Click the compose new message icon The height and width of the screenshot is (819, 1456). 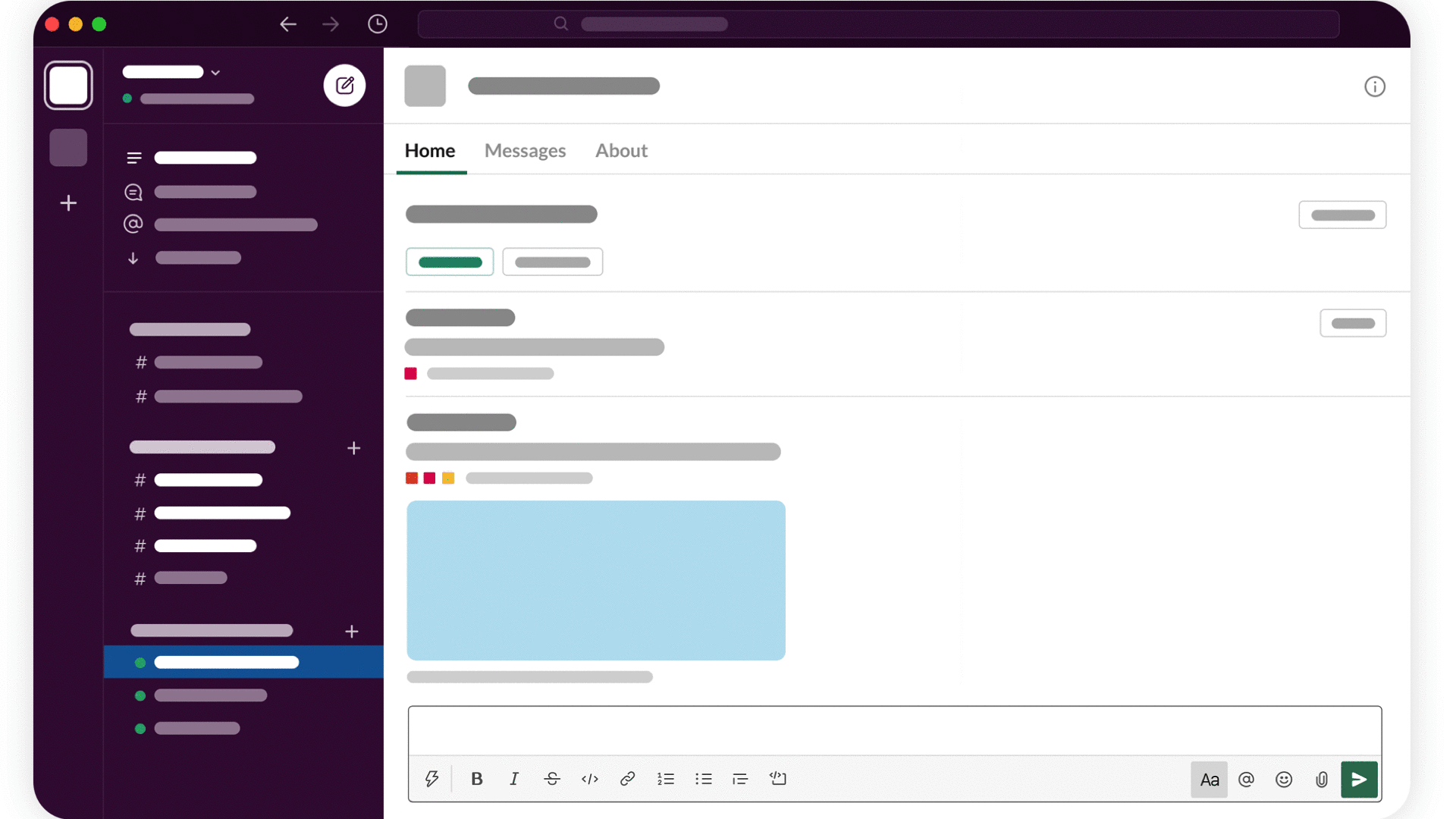(x=344, y=85)
